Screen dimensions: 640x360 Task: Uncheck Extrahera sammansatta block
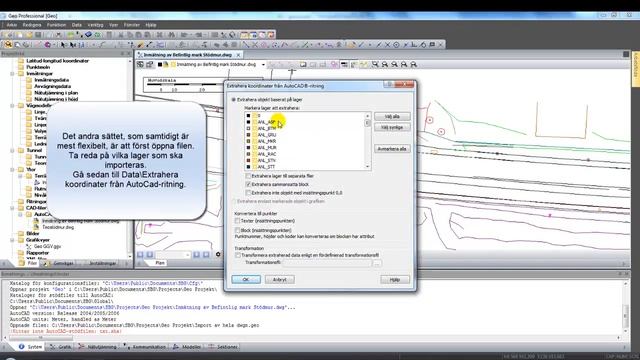point(248,184)
